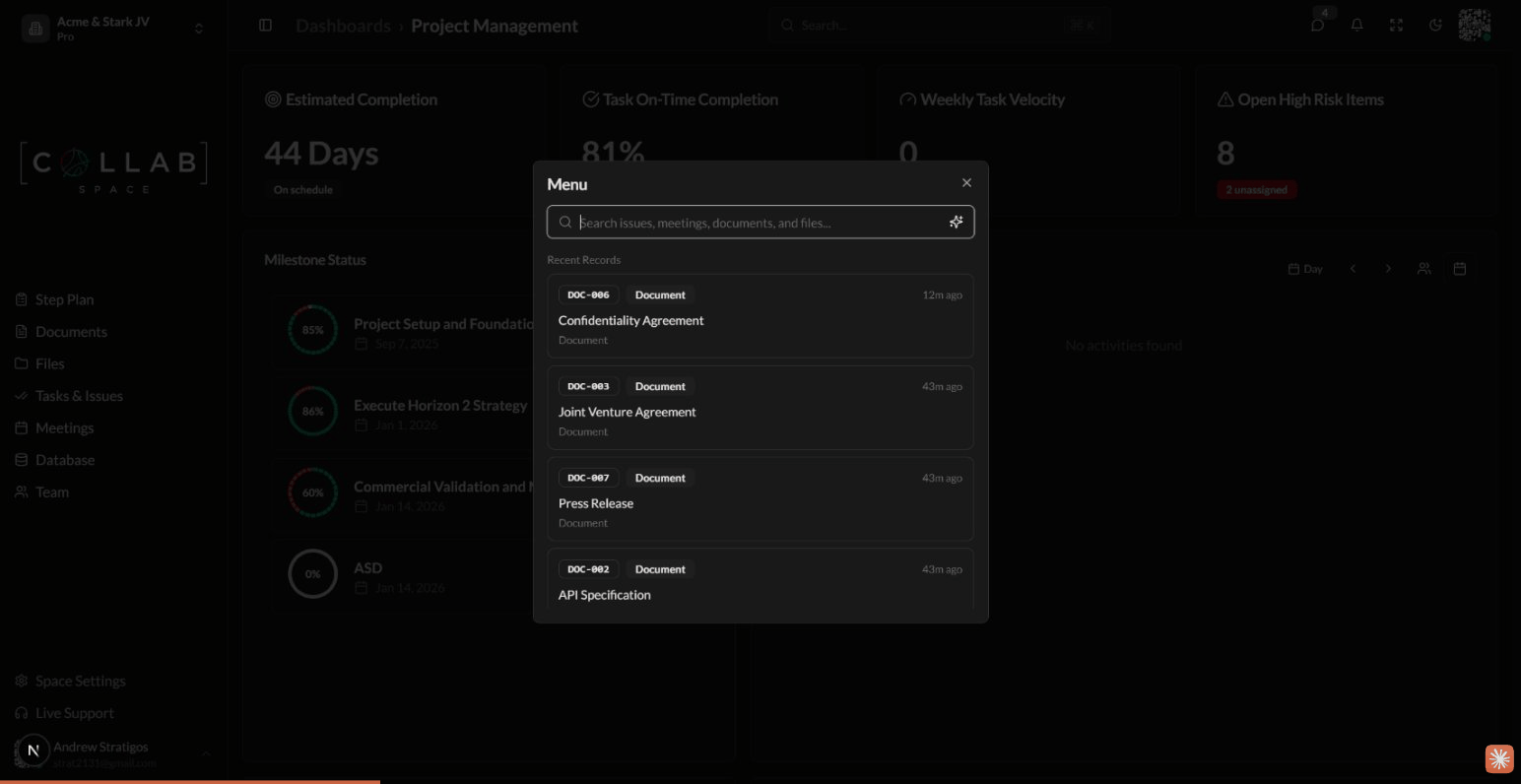The width and height of the screenshot is (1521, 784).
Task: Toggle fullscreen mode from the top bar
Action: tap(1396, 25)
